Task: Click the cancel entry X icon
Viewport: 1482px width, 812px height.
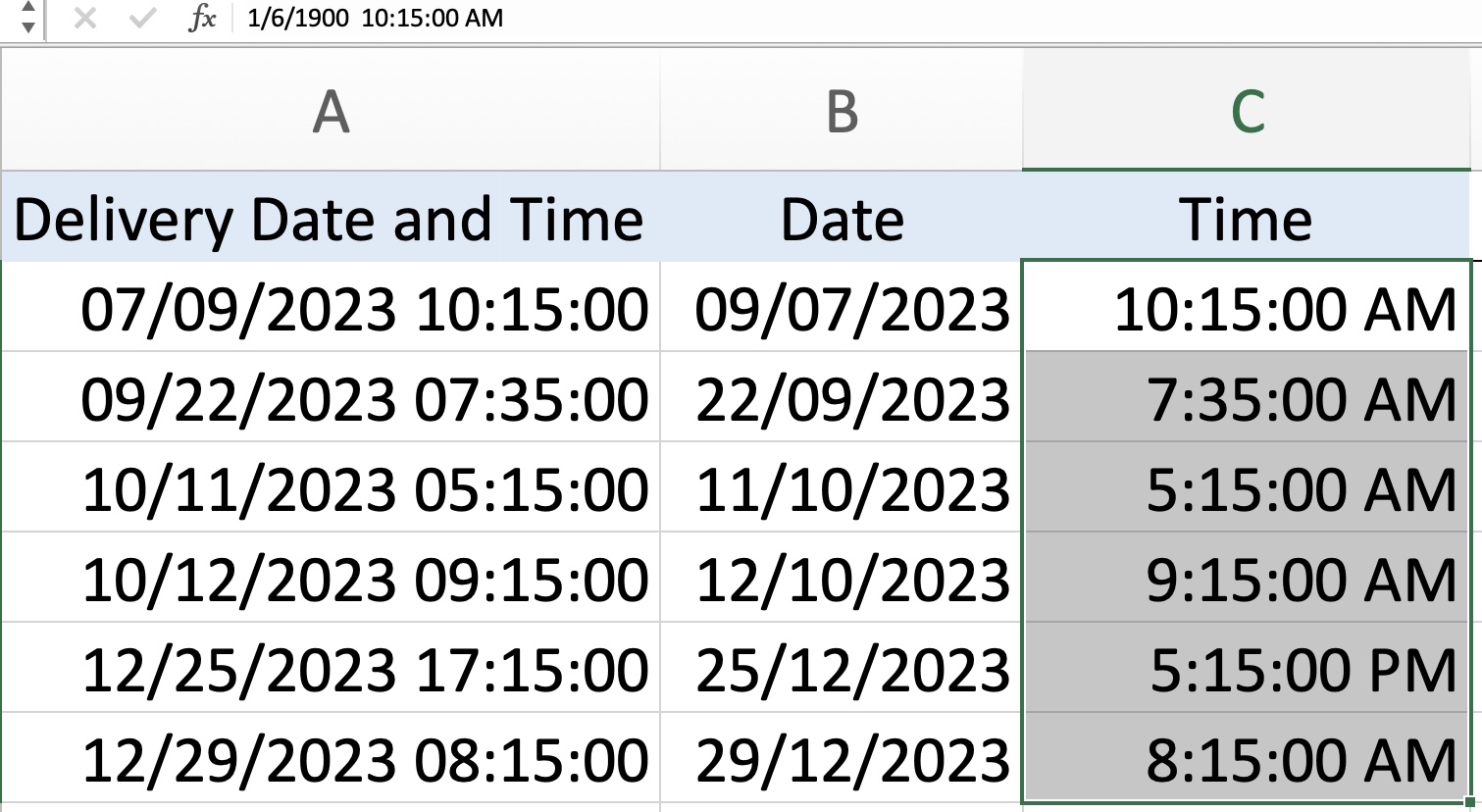Action: [85, 19]
